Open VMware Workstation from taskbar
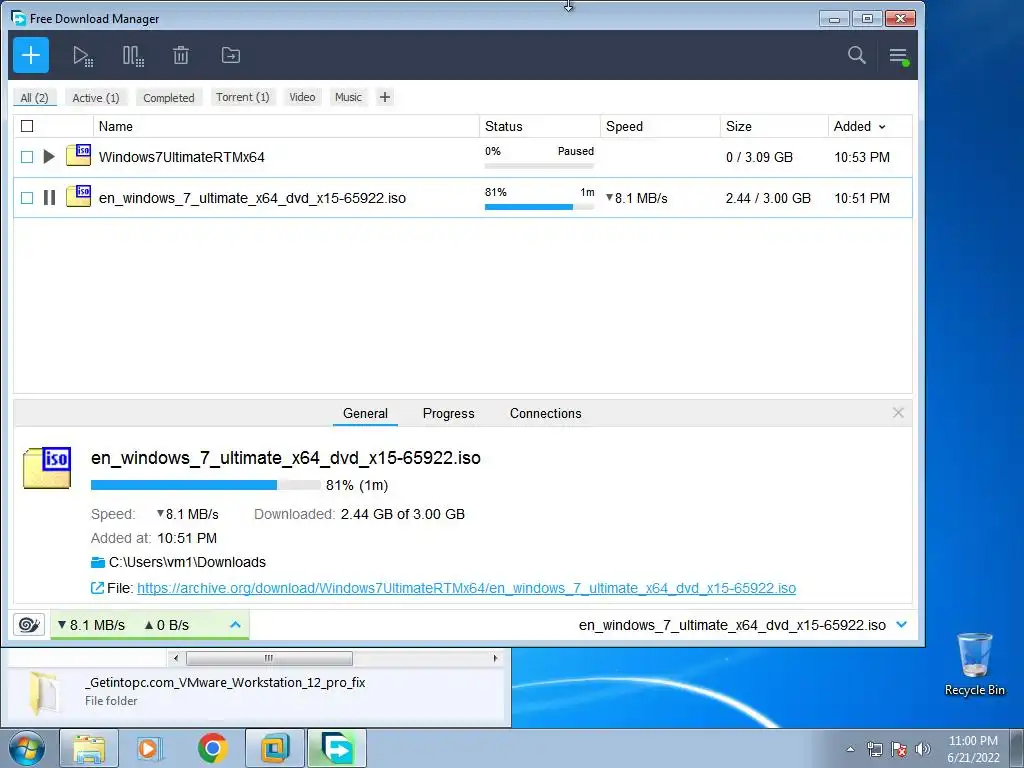This screenshot has height=768, width=1024. tap(274, 748)
